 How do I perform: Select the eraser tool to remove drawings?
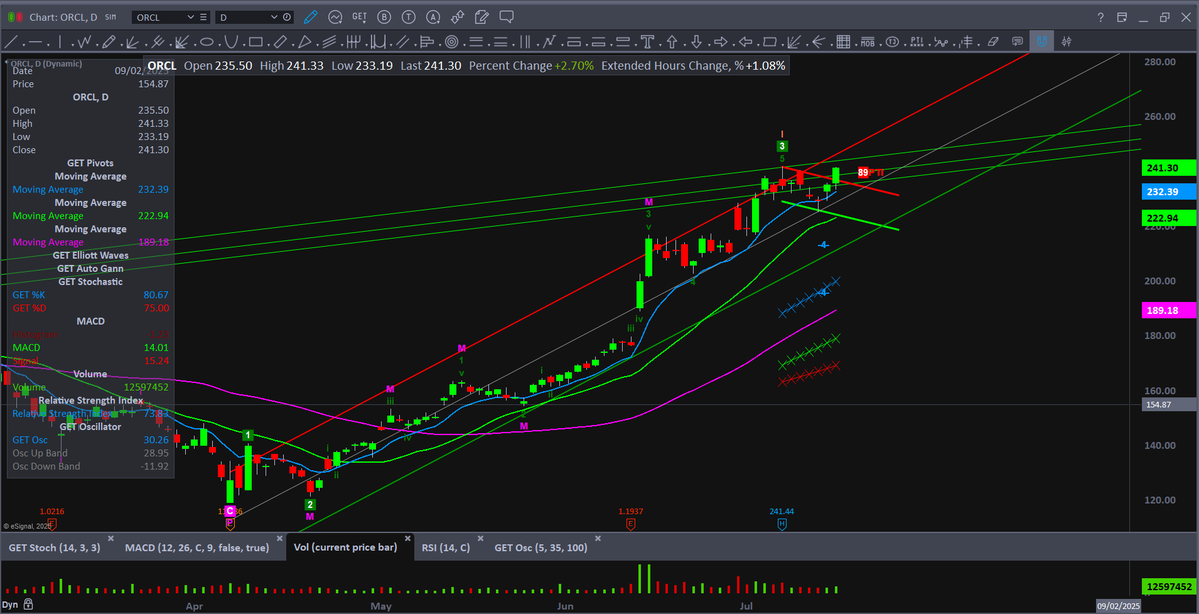click(x=993, y=41)
